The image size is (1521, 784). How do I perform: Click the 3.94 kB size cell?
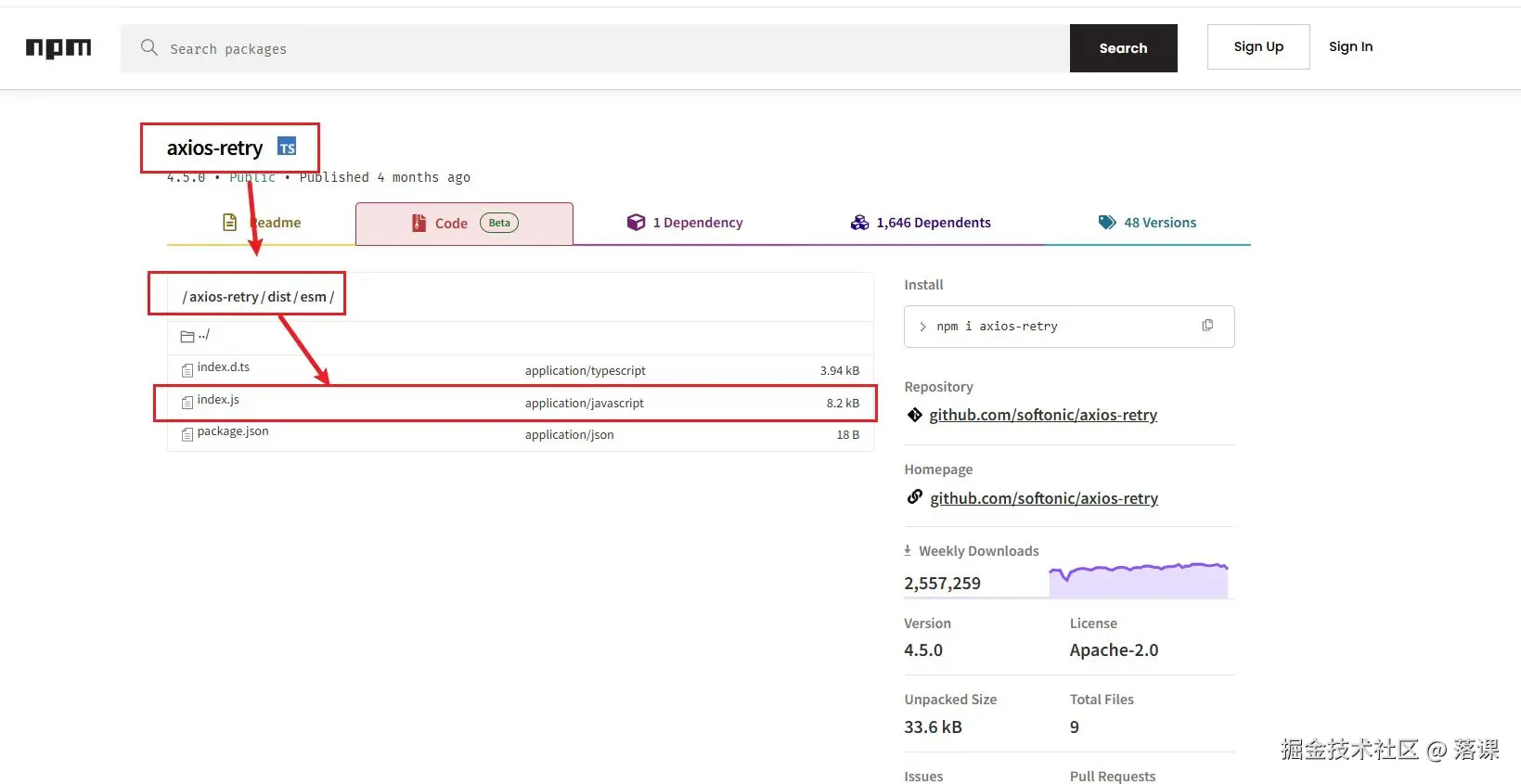[x=840, y=371]
